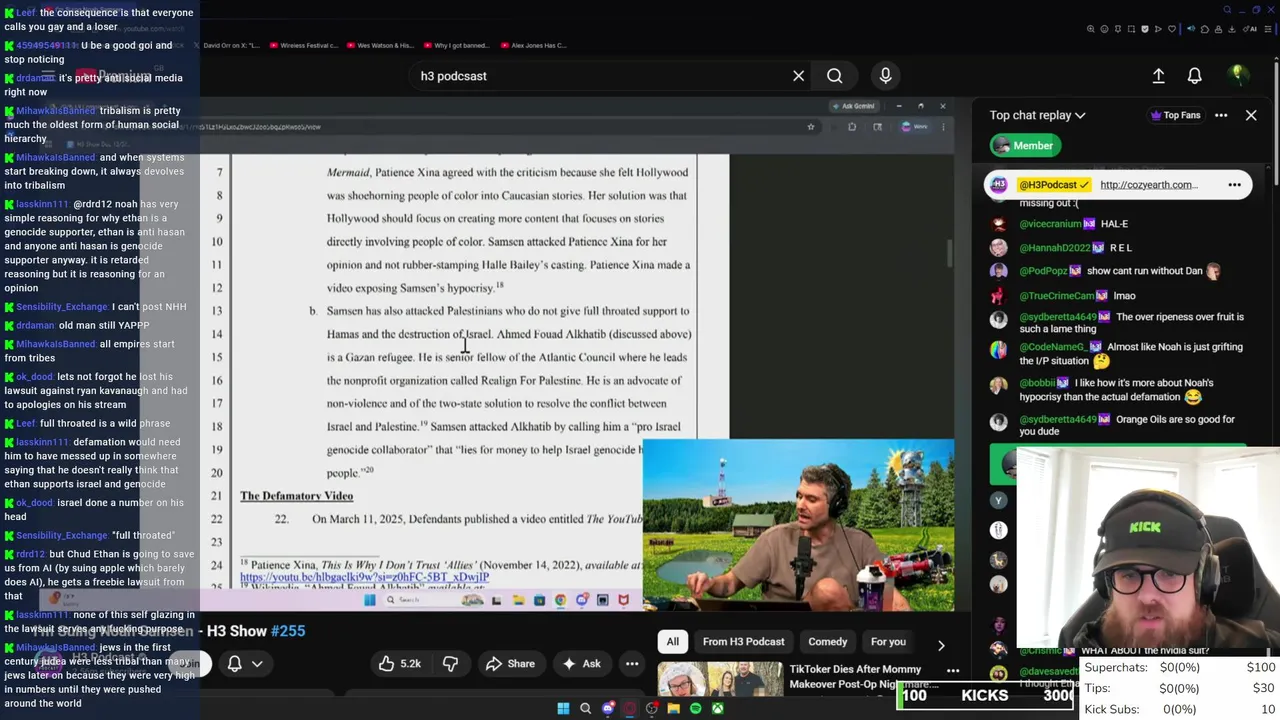Open Windows Start menu on taskbar
Viewport: 1280px width, 720px height.
click(x=563, y=709)
